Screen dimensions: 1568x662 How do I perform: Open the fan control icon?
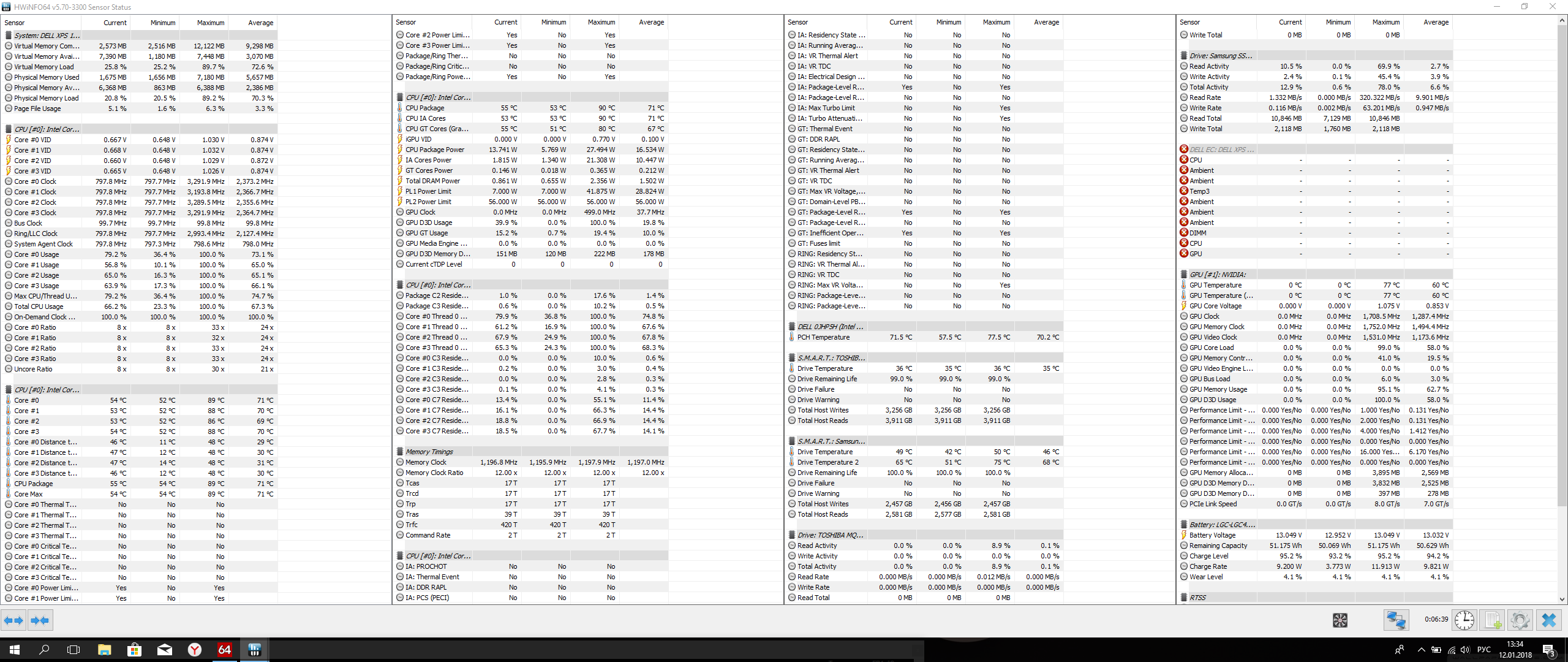click(1340, 620)
